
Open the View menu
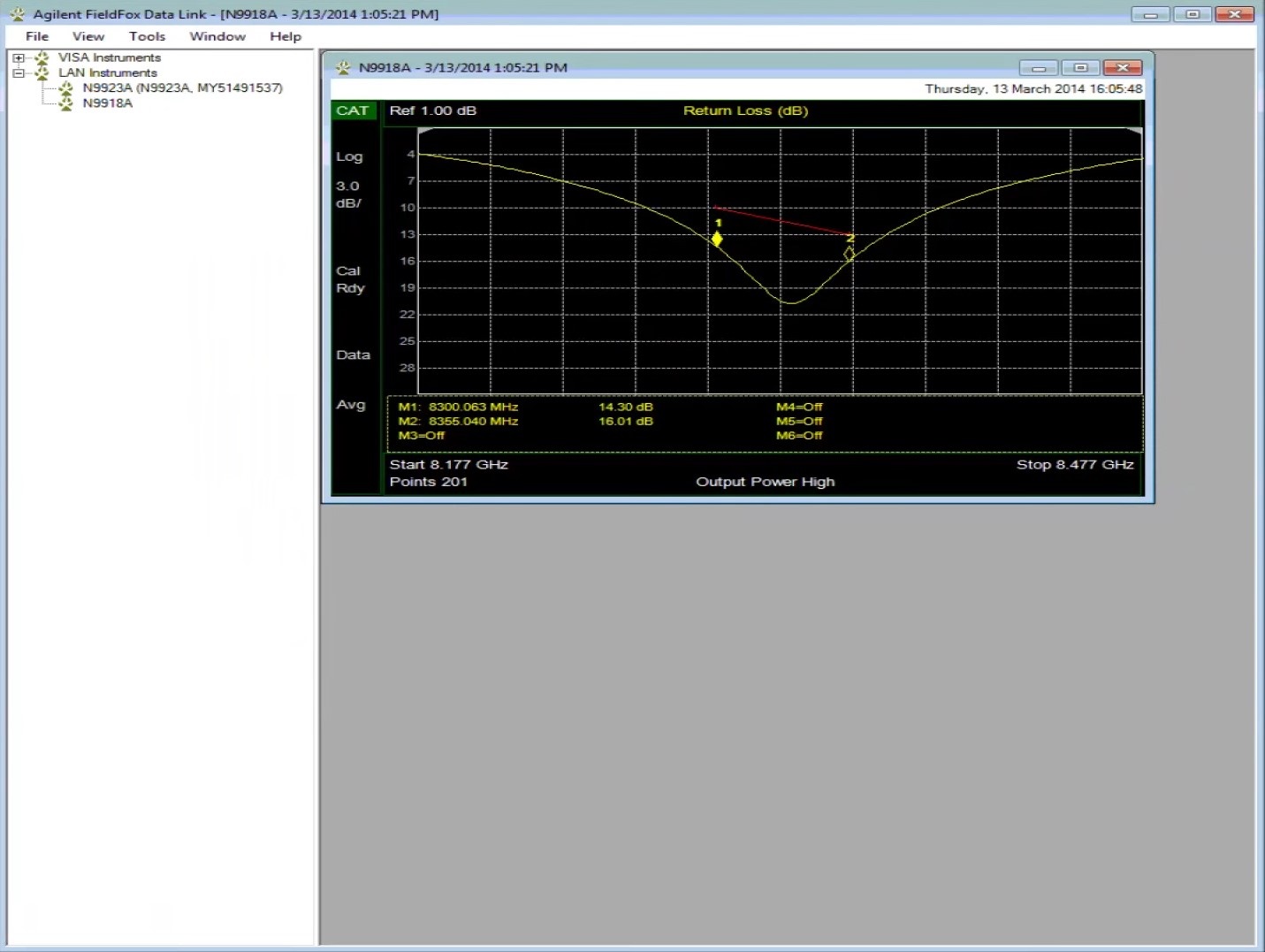pyautogui.click(x=88, y=36)
